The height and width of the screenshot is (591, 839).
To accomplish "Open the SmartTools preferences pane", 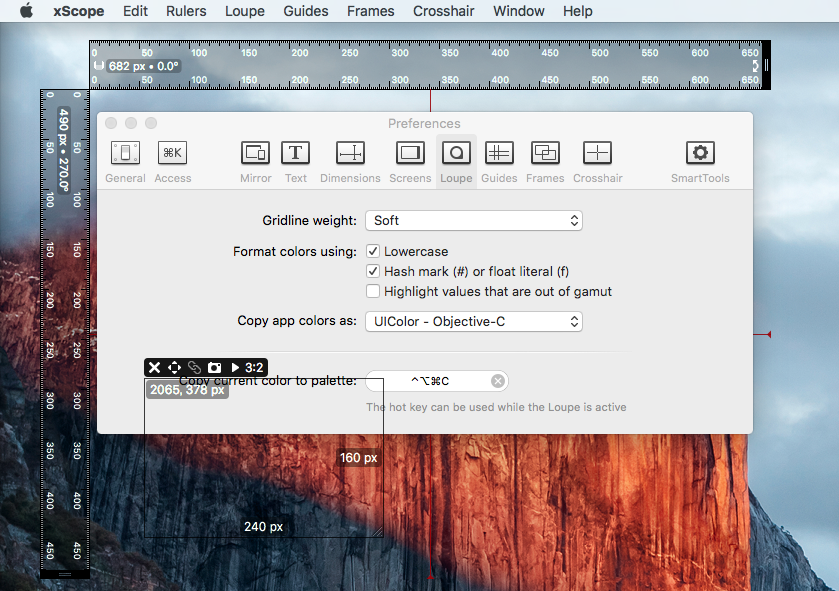I will click(700, 162).
